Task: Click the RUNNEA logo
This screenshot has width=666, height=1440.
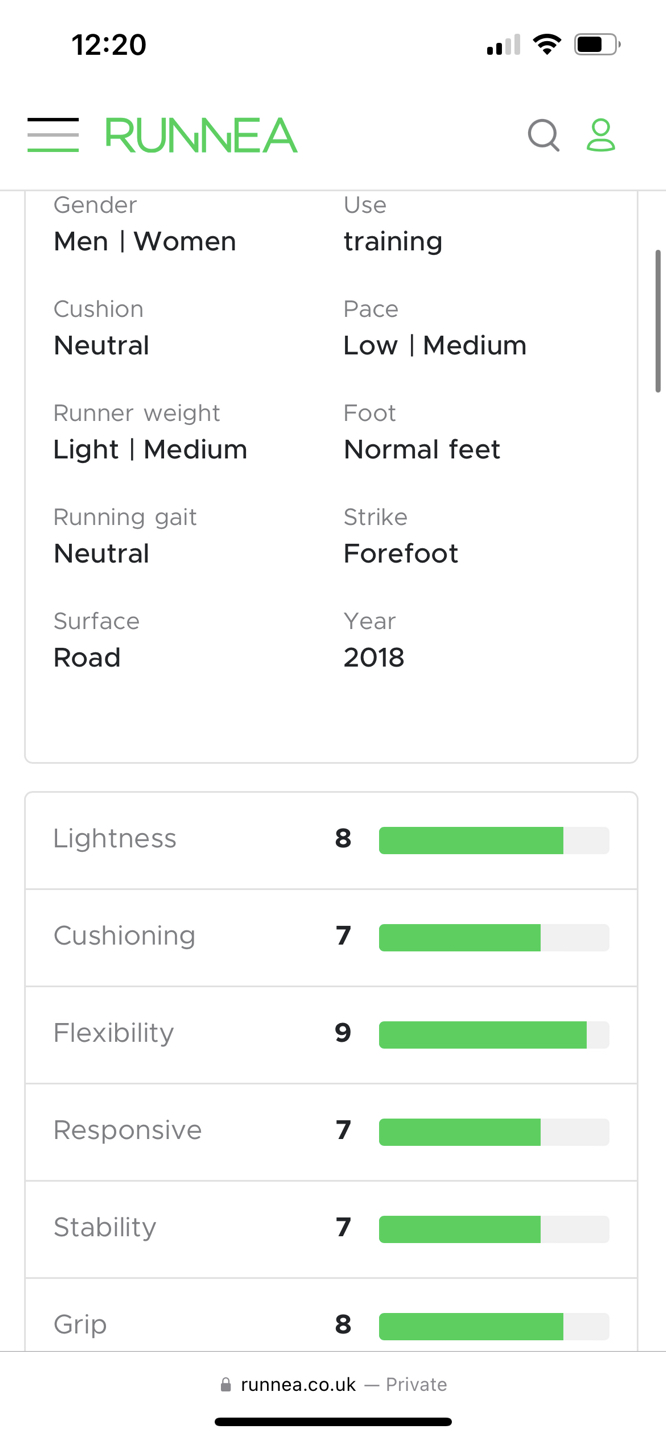Action: 201,135
